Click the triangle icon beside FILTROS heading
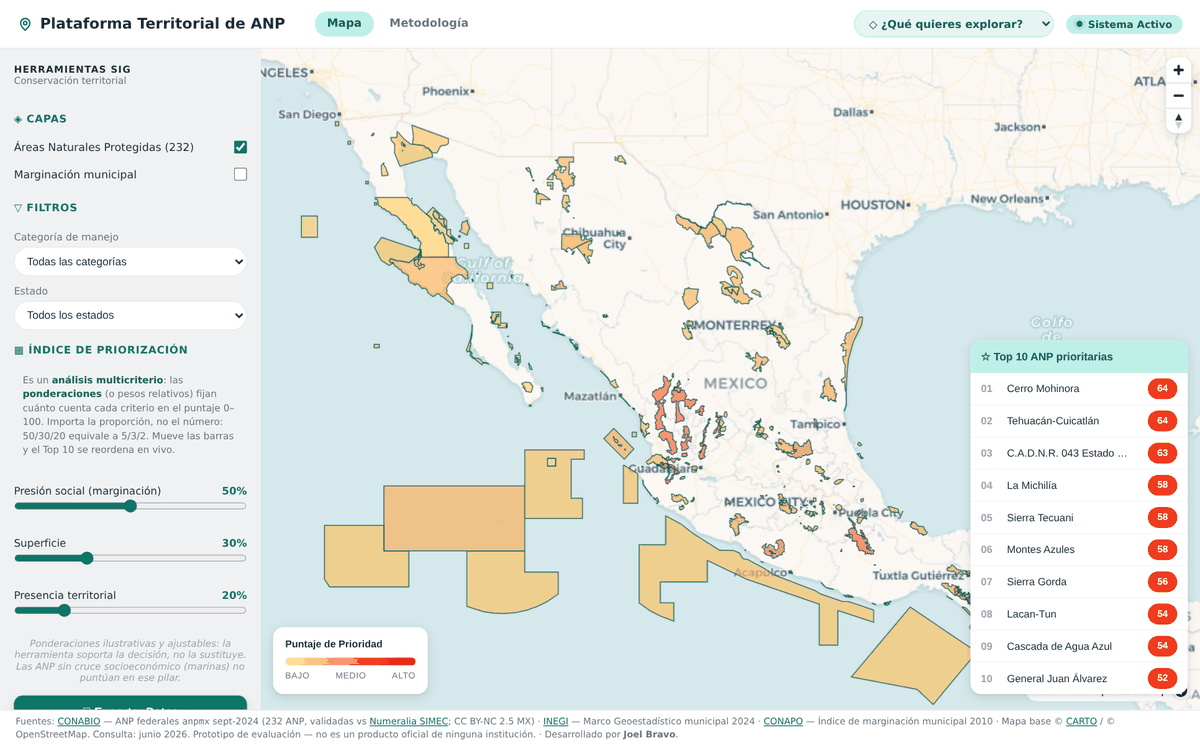The image size is (1200, 748). pyautogui.click(x=18, y=208)
